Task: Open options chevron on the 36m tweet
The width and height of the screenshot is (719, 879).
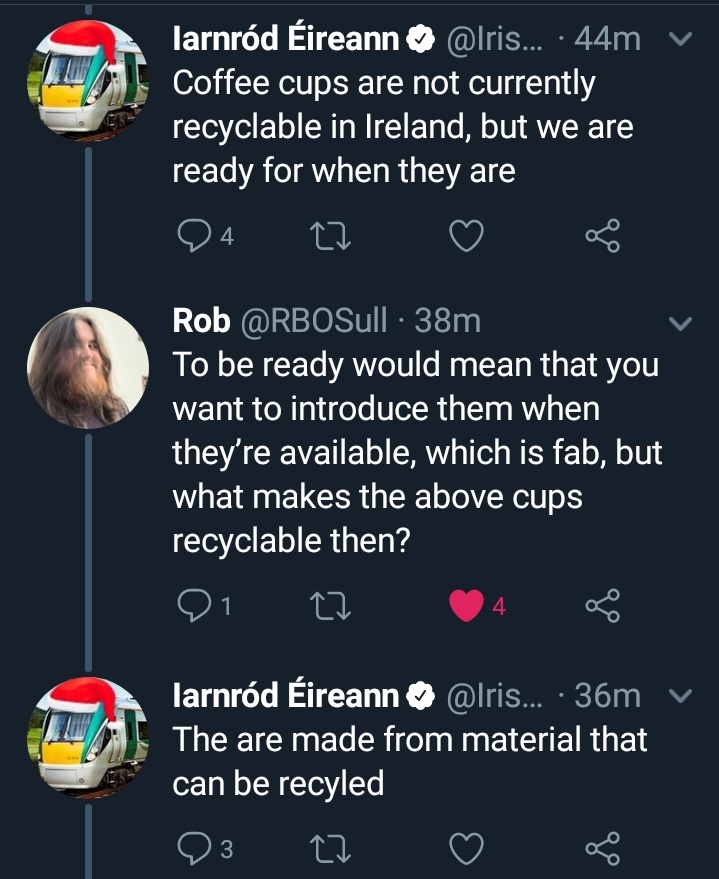Action: coord(680,696)
